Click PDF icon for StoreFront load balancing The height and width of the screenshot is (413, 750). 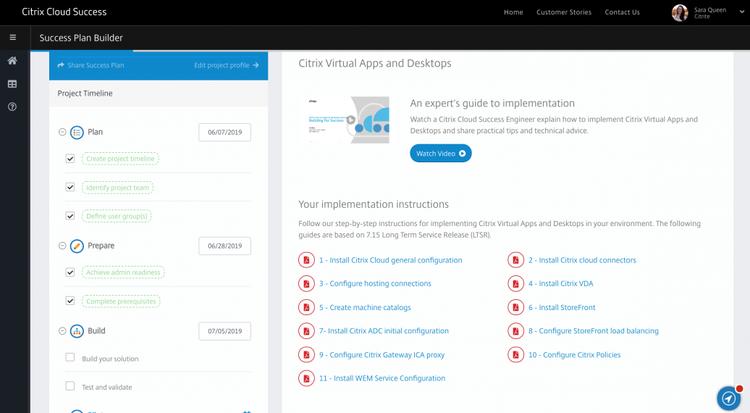tap(516, 331)
